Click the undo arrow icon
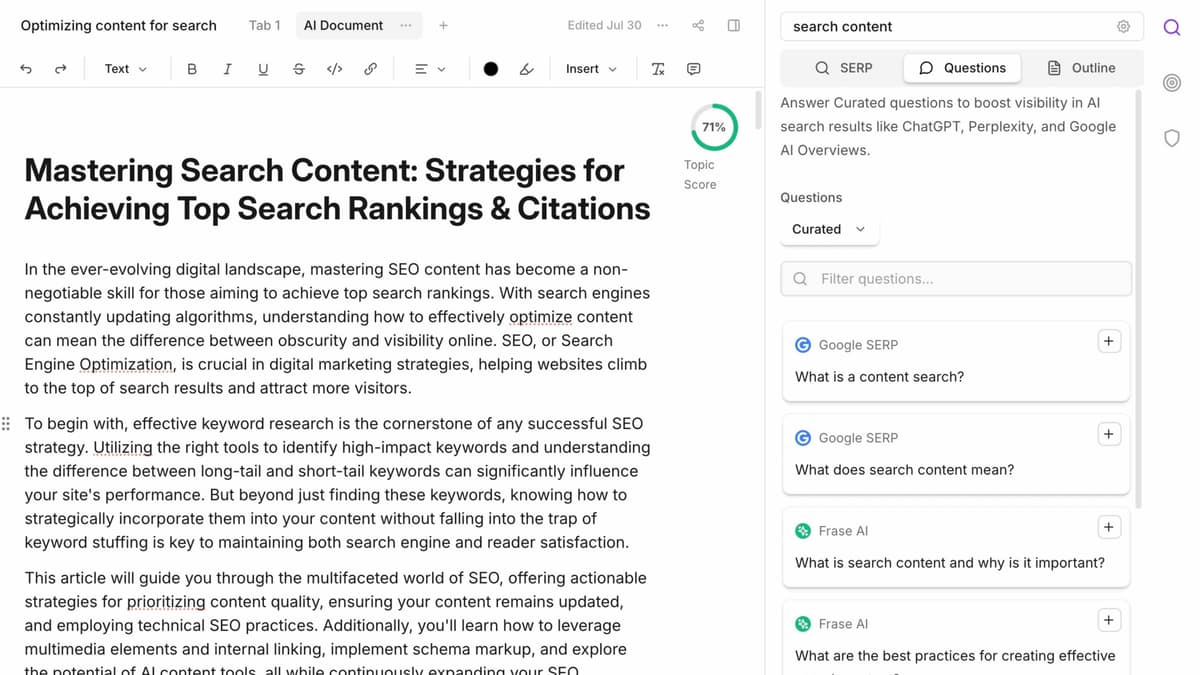Image resolution: width=1200 pixels, height=675 pixels. point(26,69)
